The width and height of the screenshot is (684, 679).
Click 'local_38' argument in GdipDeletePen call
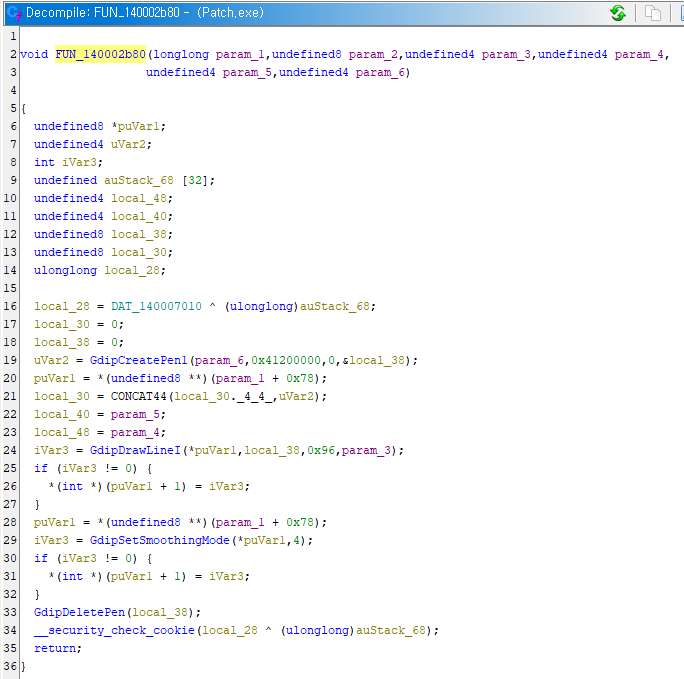(x=160, y=613)
